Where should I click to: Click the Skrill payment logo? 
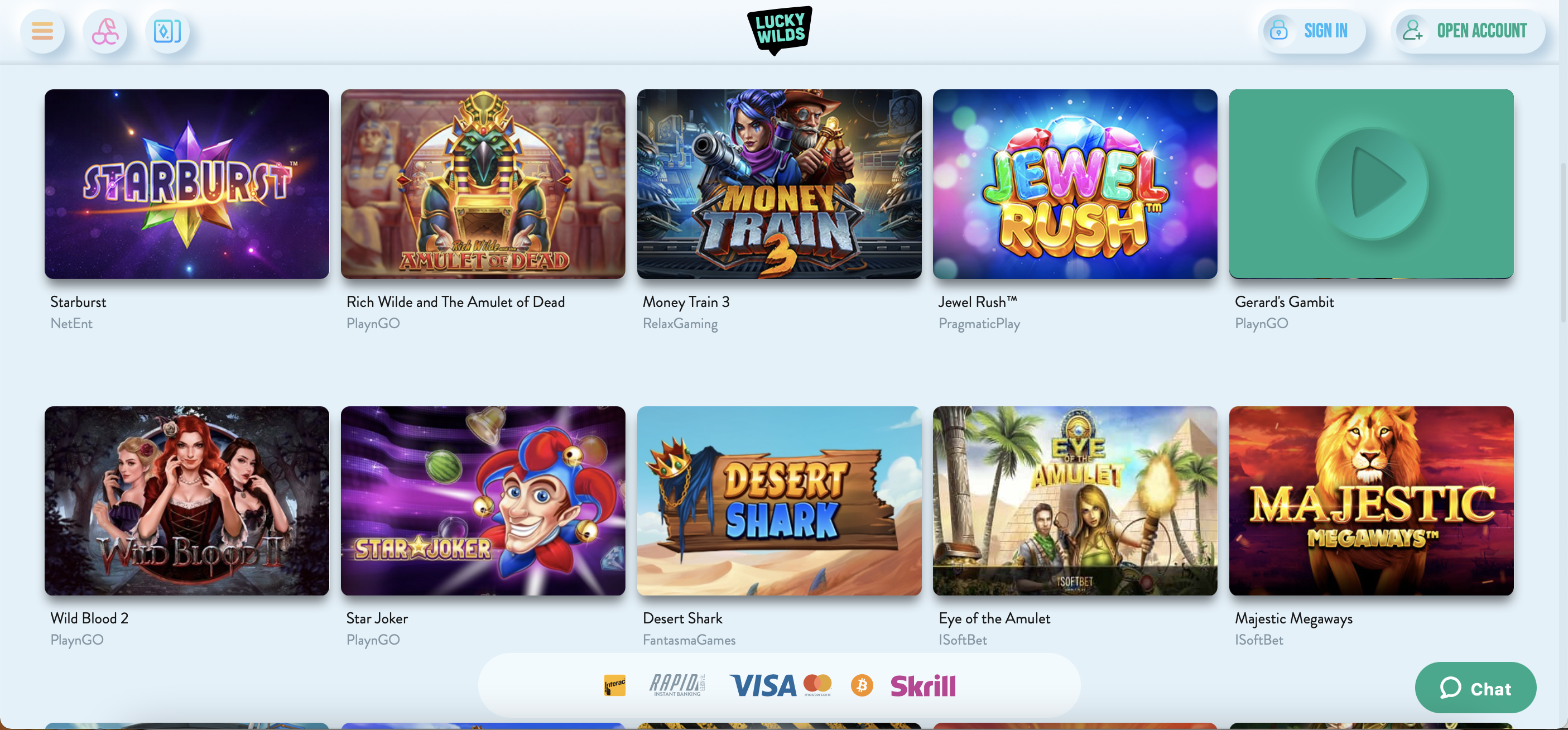(x=923, y=686)
